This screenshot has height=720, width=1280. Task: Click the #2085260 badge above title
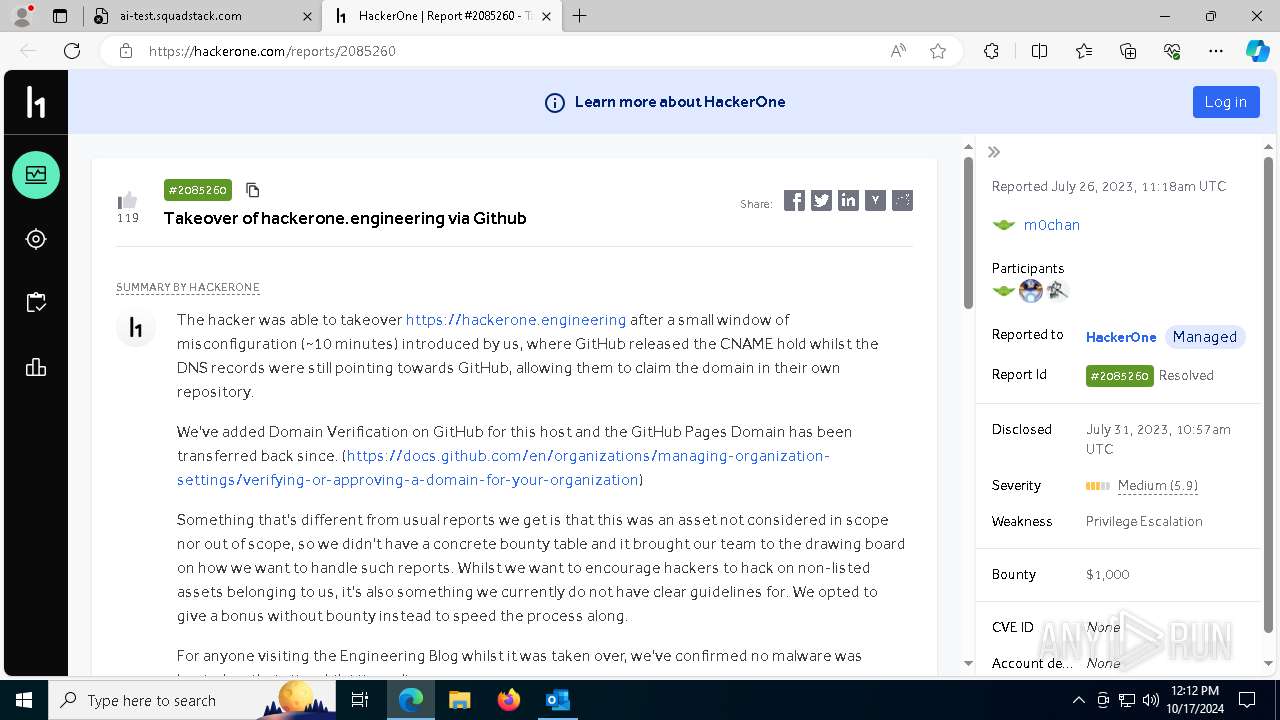[198, 190]
